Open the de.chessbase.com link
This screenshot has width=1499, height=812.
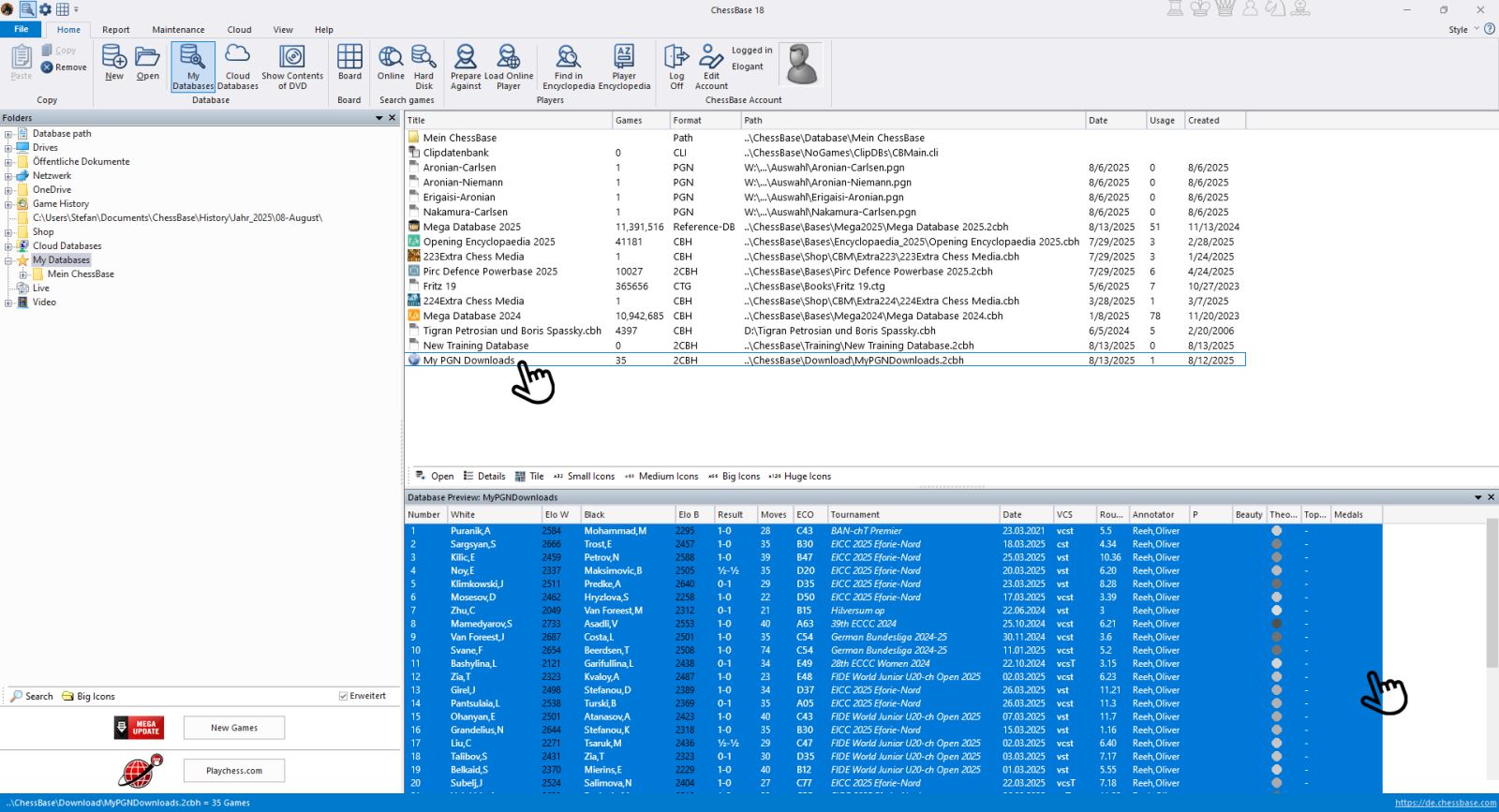[1445, 803]
